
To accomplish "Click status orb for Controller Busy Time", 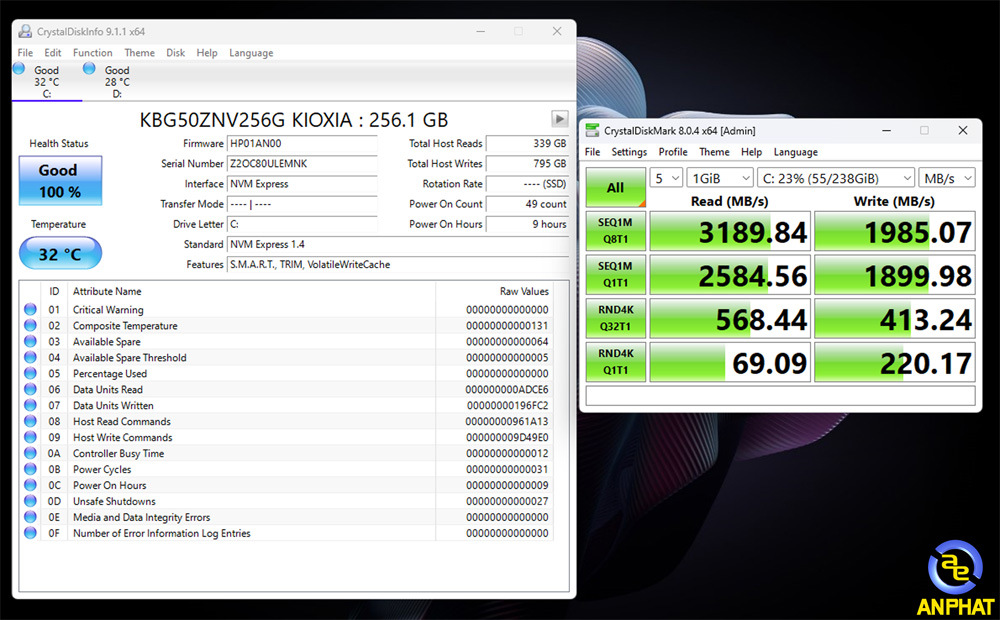I will [x=30, y=453].
